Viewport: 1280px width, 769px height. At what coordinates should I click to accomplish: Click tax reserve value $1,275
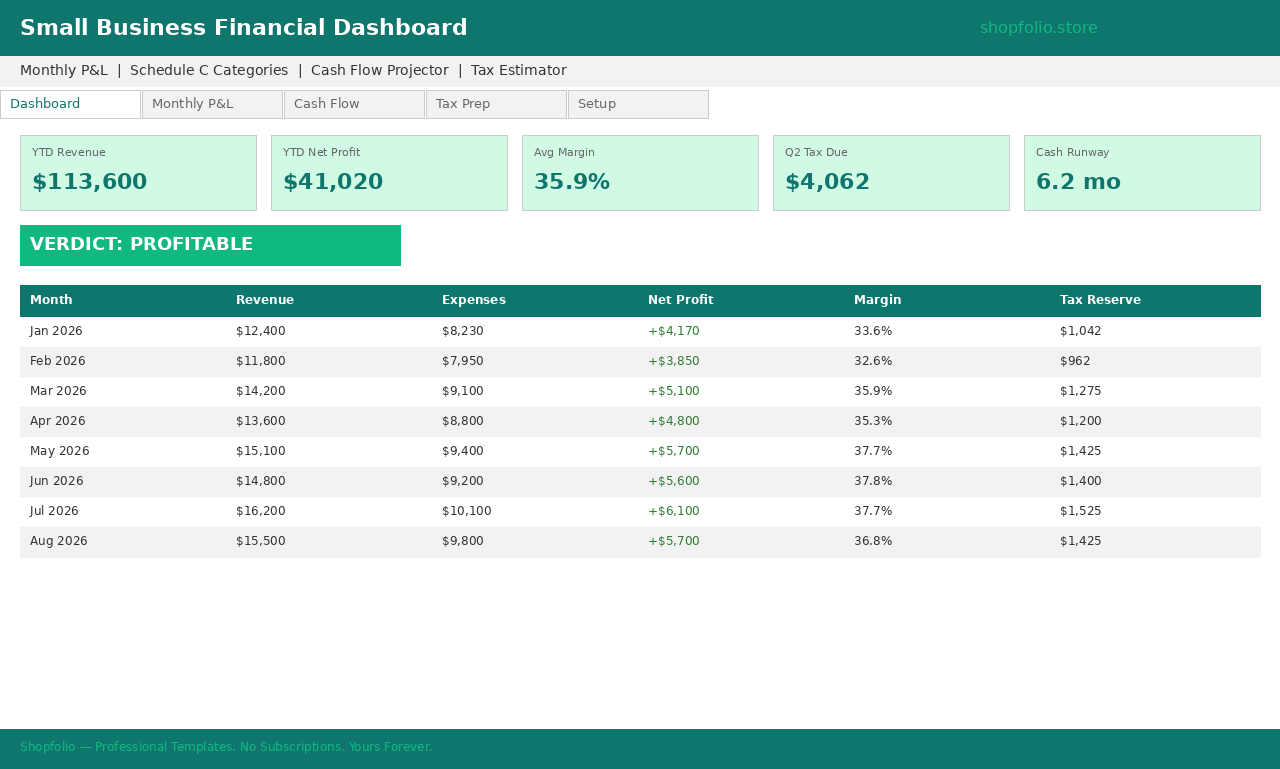coord(1081,391)
